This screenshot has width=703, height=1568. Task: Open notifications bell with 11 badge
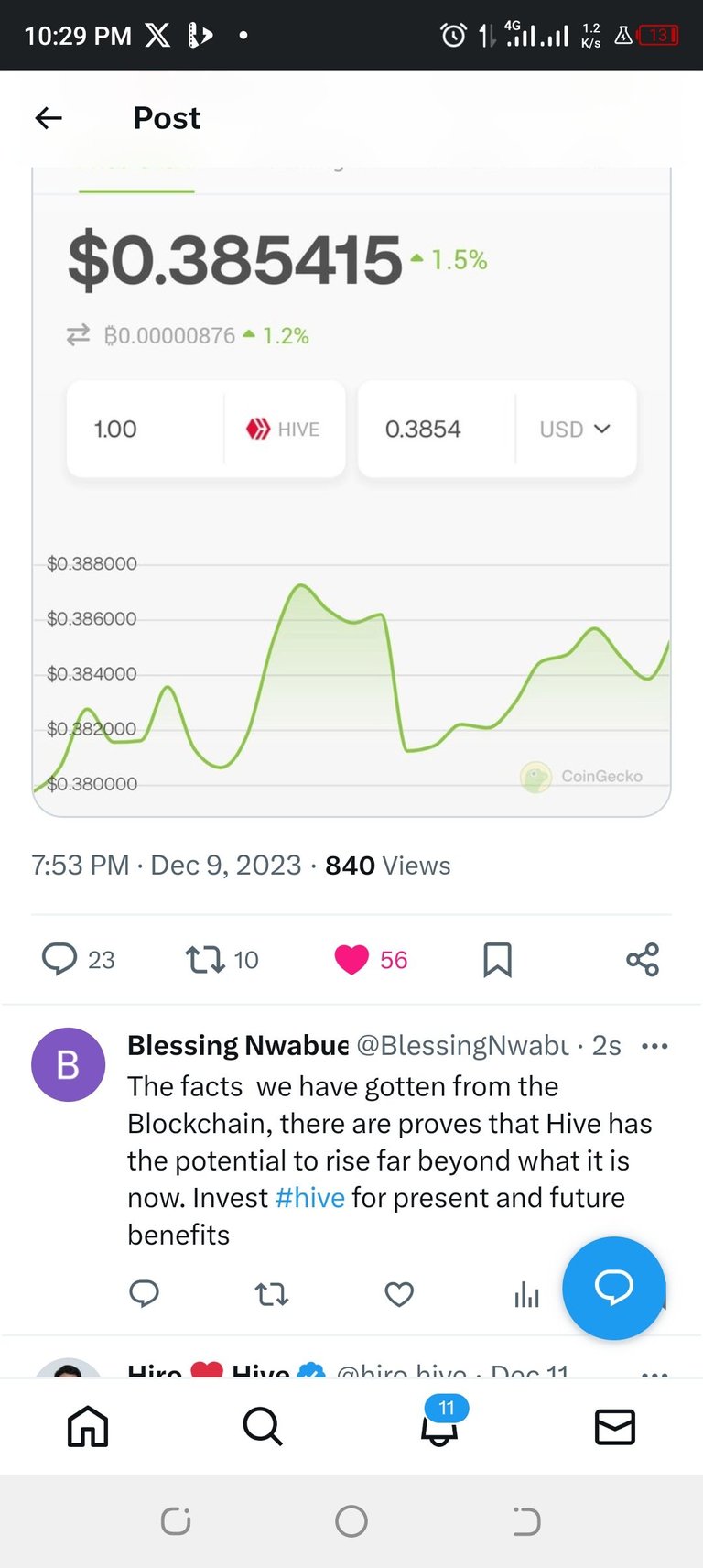coord(440,1422)
